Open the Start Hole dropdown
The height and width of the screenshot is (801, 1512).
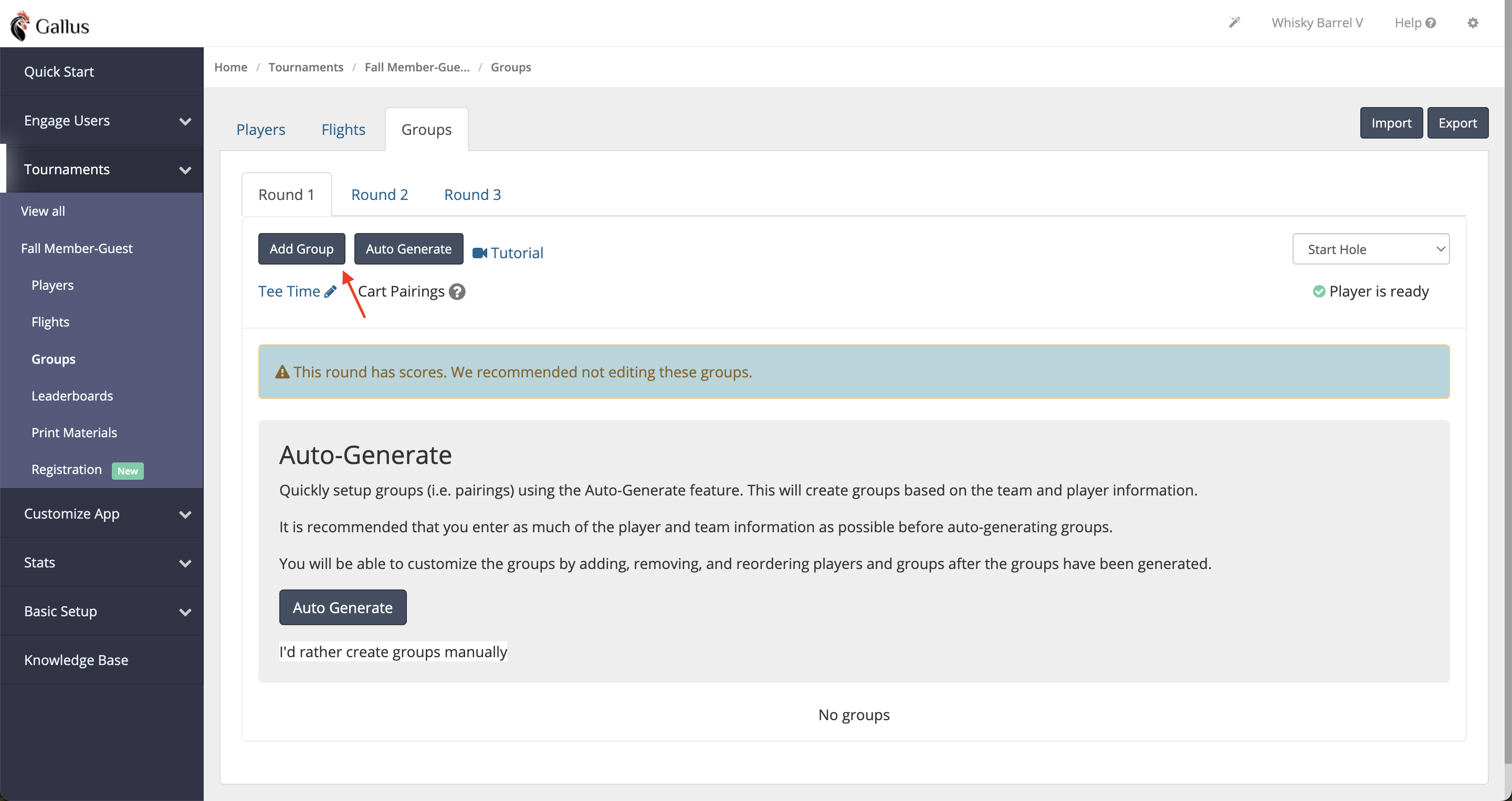1371,249
